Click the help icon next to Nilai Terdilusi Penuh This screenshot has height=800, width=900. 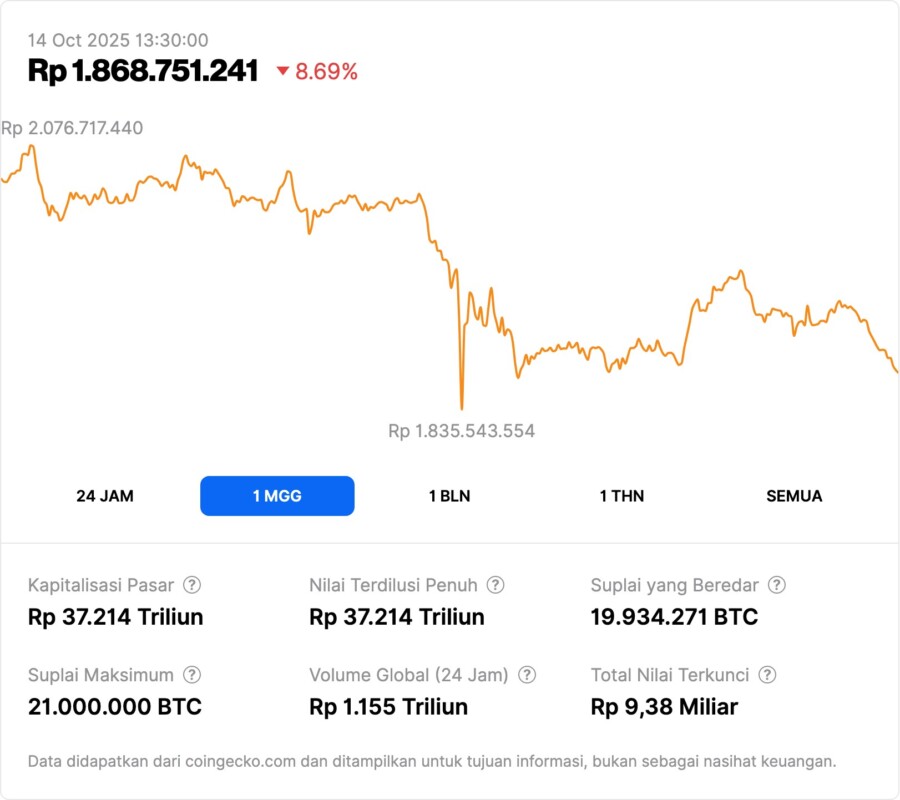coord(495,585)
